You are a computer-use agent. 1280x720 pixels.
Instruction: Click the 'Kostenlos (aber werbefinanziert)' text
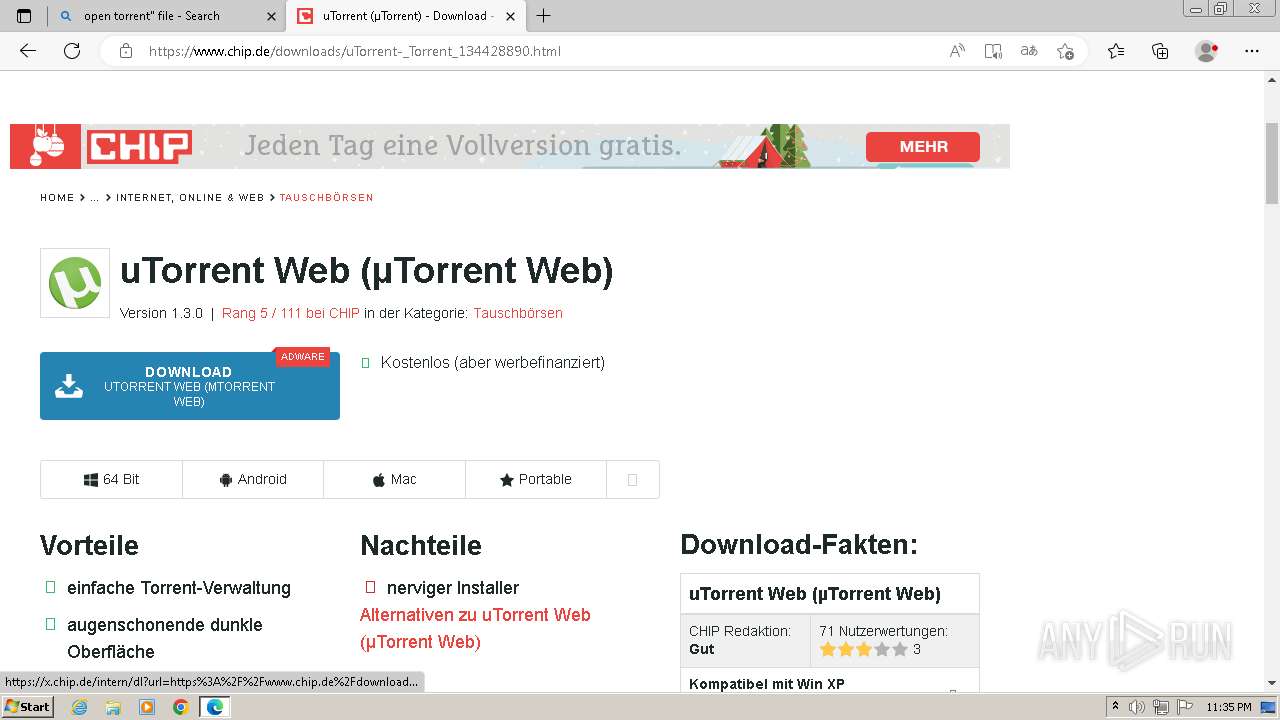pos(493,362)
